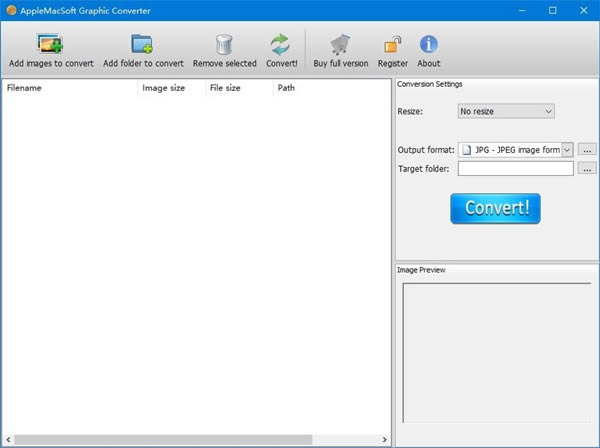Viewport: 600px width, 448px height.
Task: Click the Add images to convert icon
Action: (x=50, y=44)
